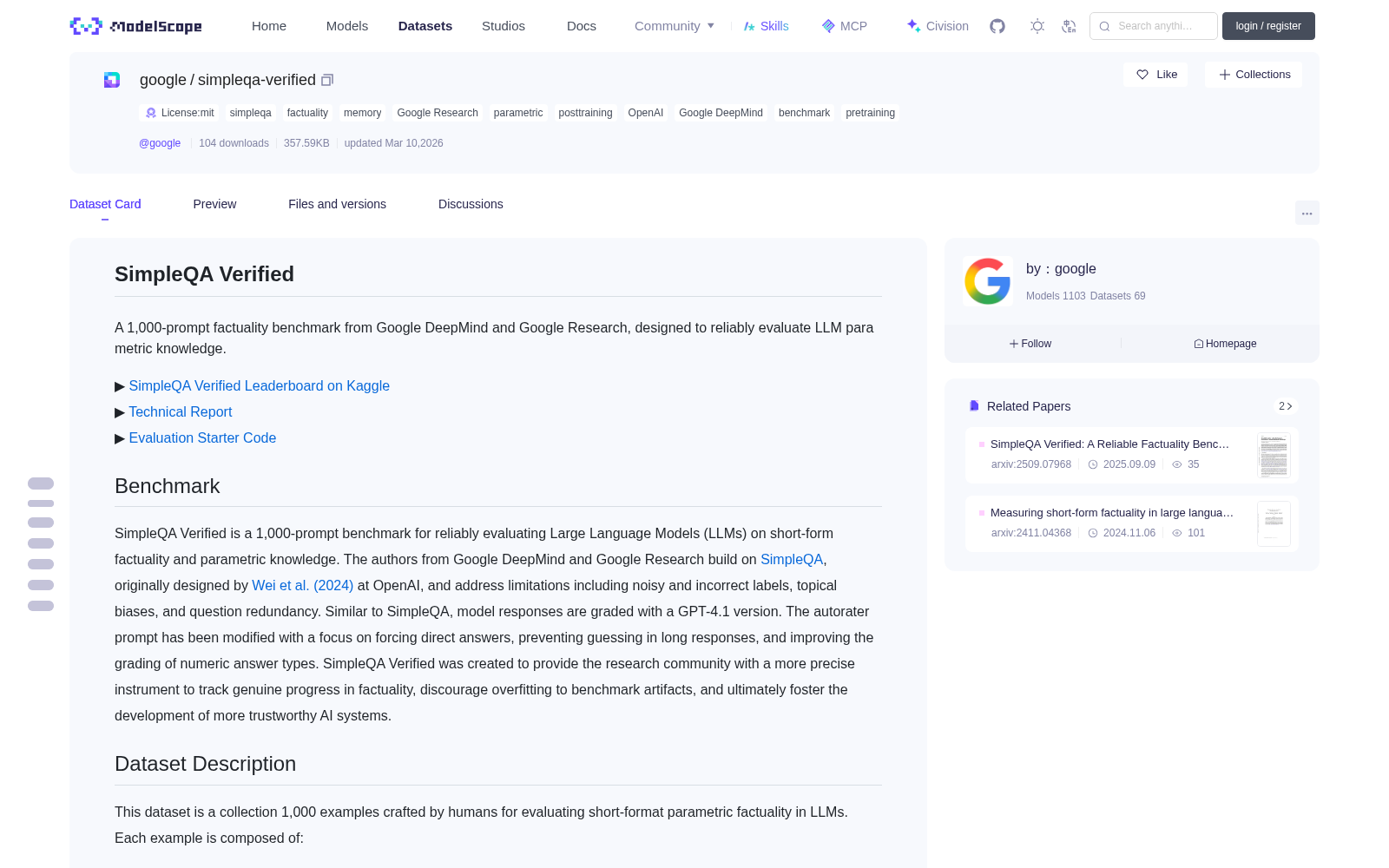Open the MCP section in the navbar
Screen dimensions: 1389x868
pos(845,26)
